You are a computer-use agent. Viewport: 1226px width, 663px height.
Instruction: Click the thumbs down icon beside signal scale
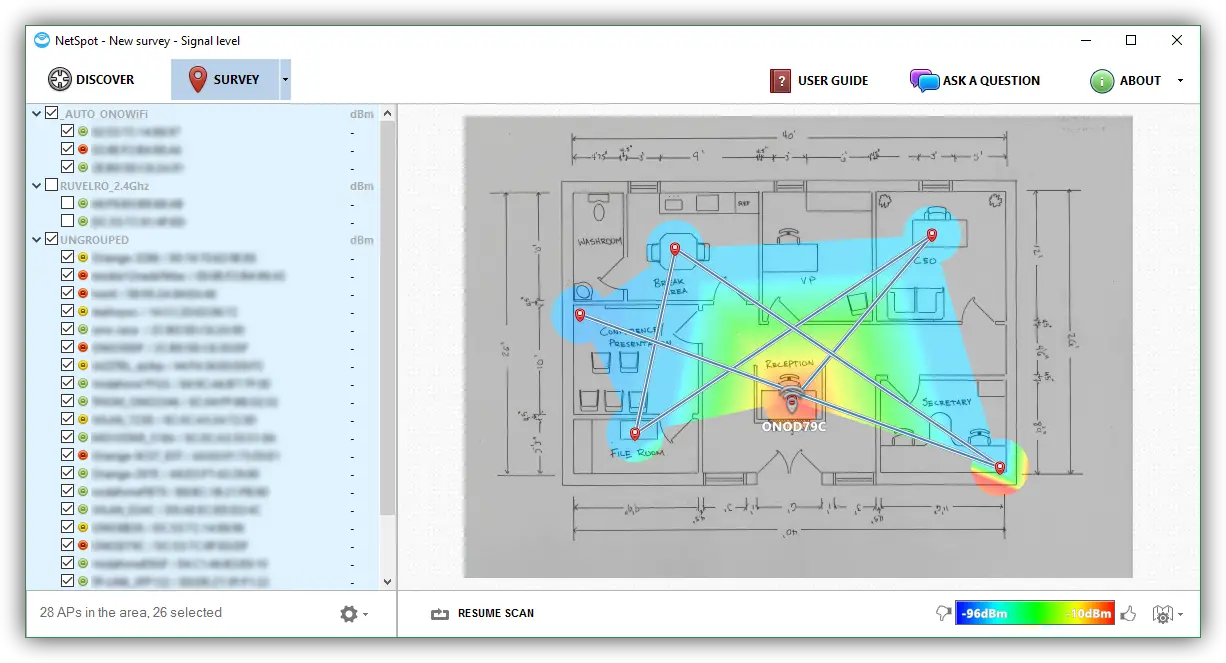click(942, 614)
